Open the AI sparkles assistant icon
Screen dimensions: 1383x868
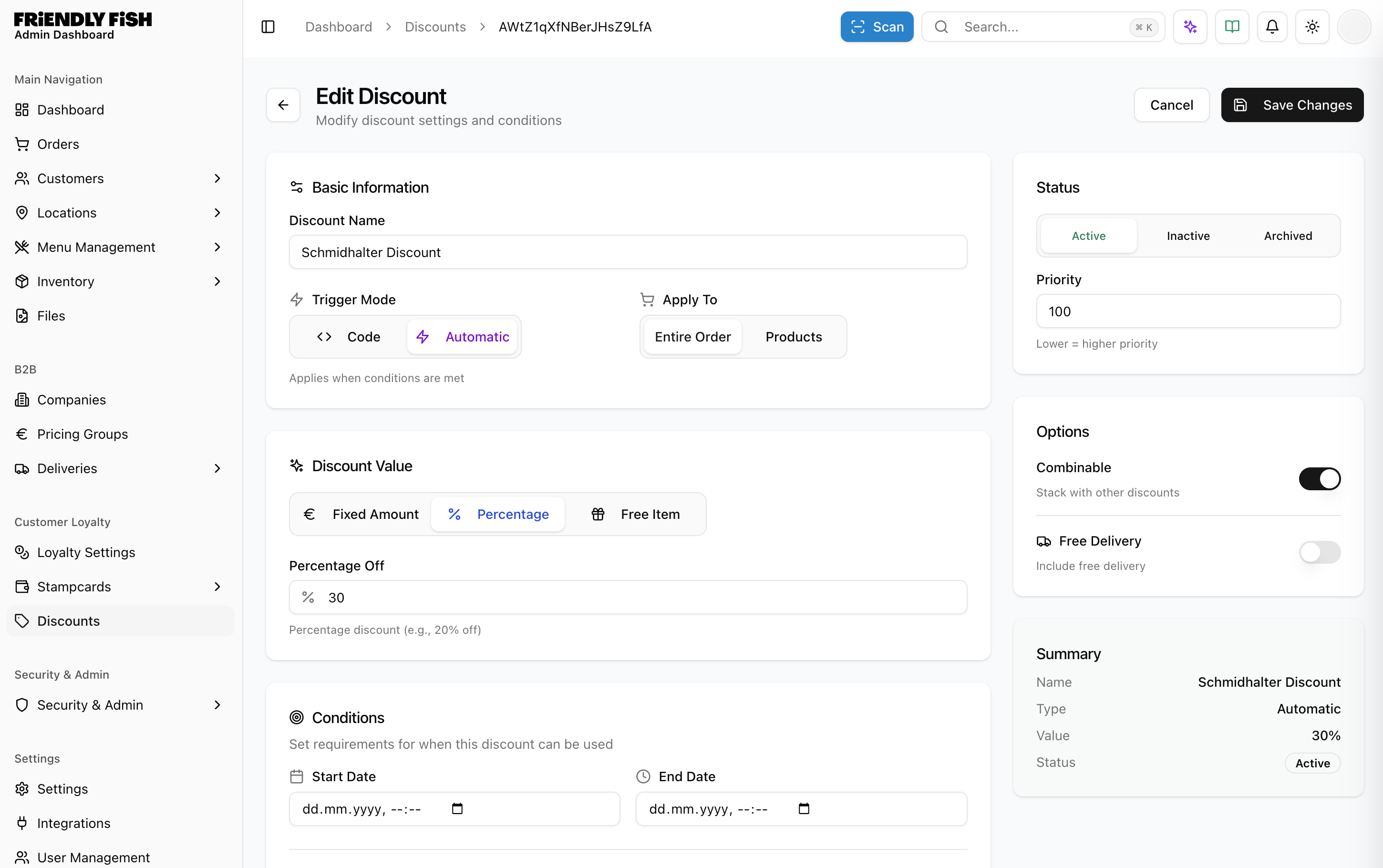[1190, 27]
